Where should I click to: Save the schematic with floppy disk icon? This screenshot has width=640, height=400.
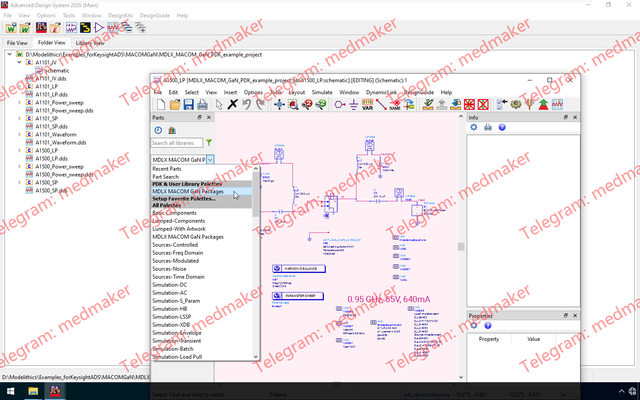(x=188, y=104)
